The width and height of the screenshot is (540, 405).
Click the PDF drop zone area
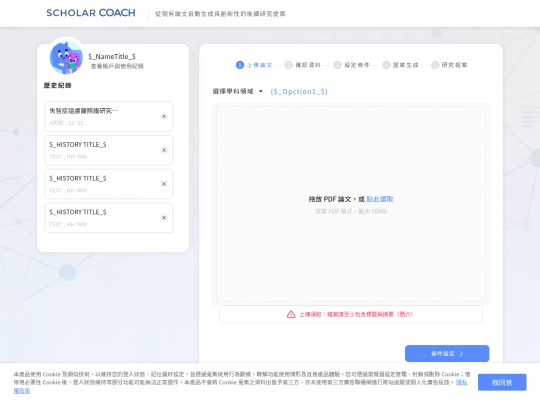[x=351, y=204]
